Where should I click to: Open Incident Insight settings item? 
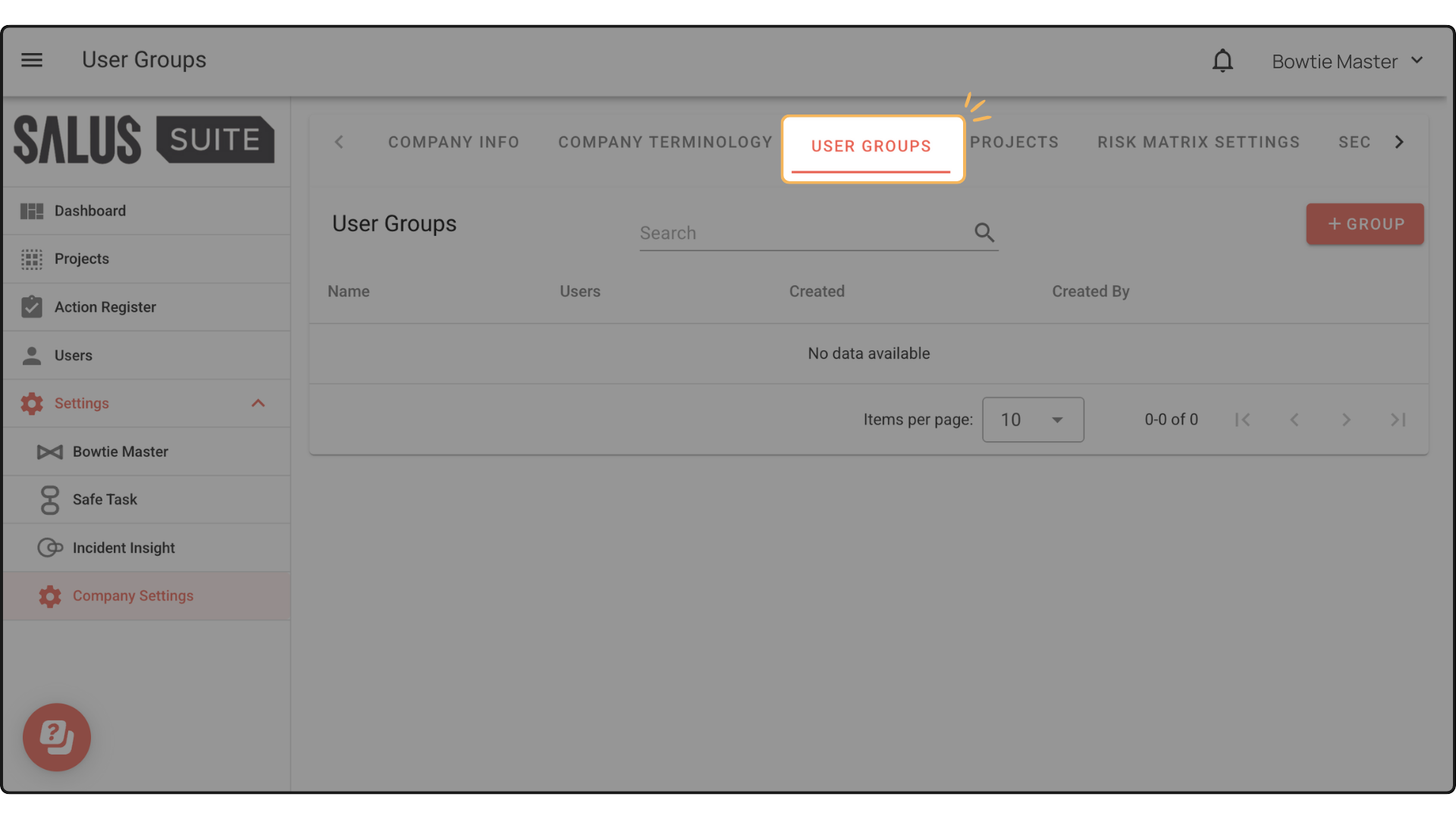124,548
